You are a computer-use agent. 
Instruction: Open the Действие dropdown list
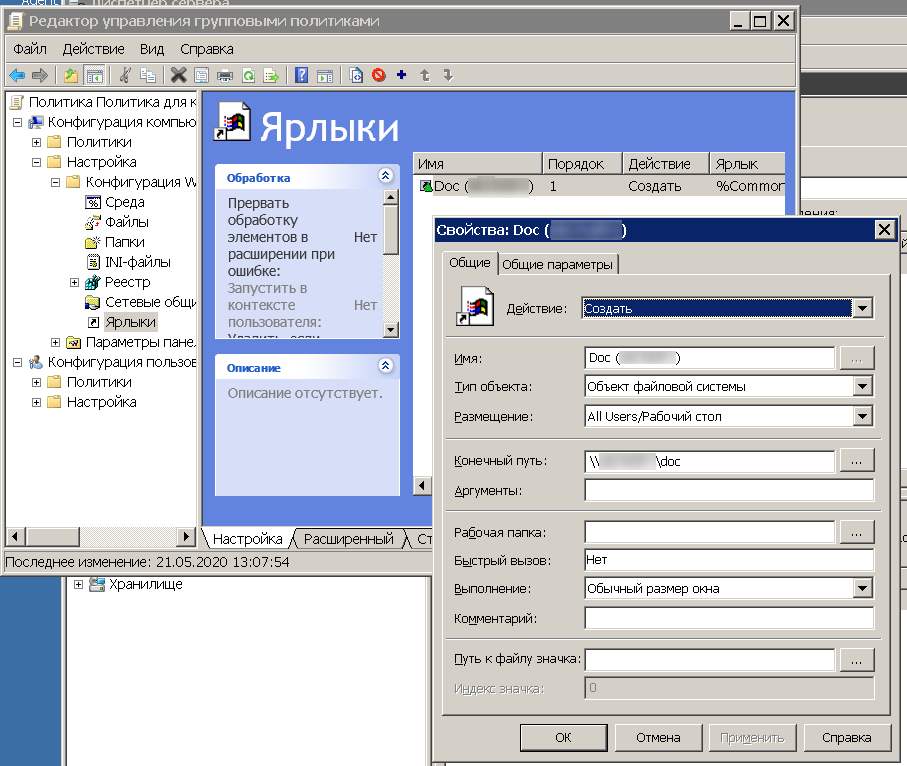(x=863, y=309)
